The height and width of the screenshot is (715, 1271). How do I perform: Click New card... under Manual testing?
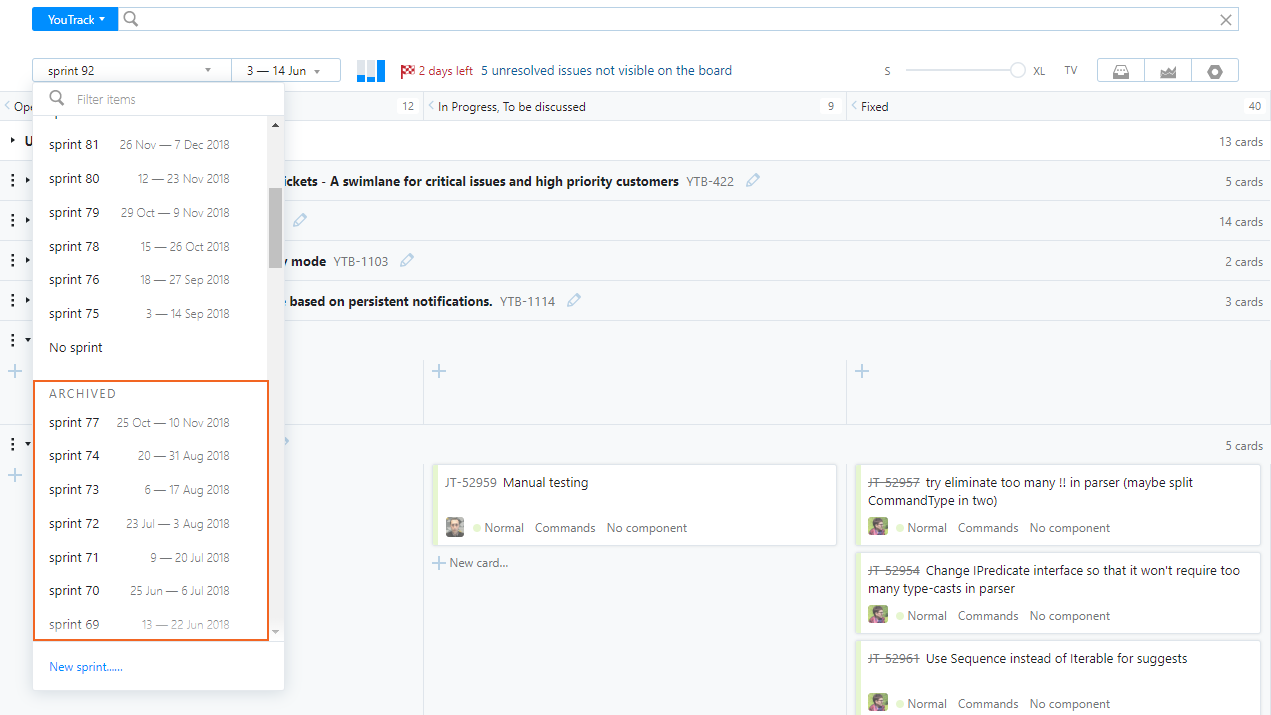(470, 563)
